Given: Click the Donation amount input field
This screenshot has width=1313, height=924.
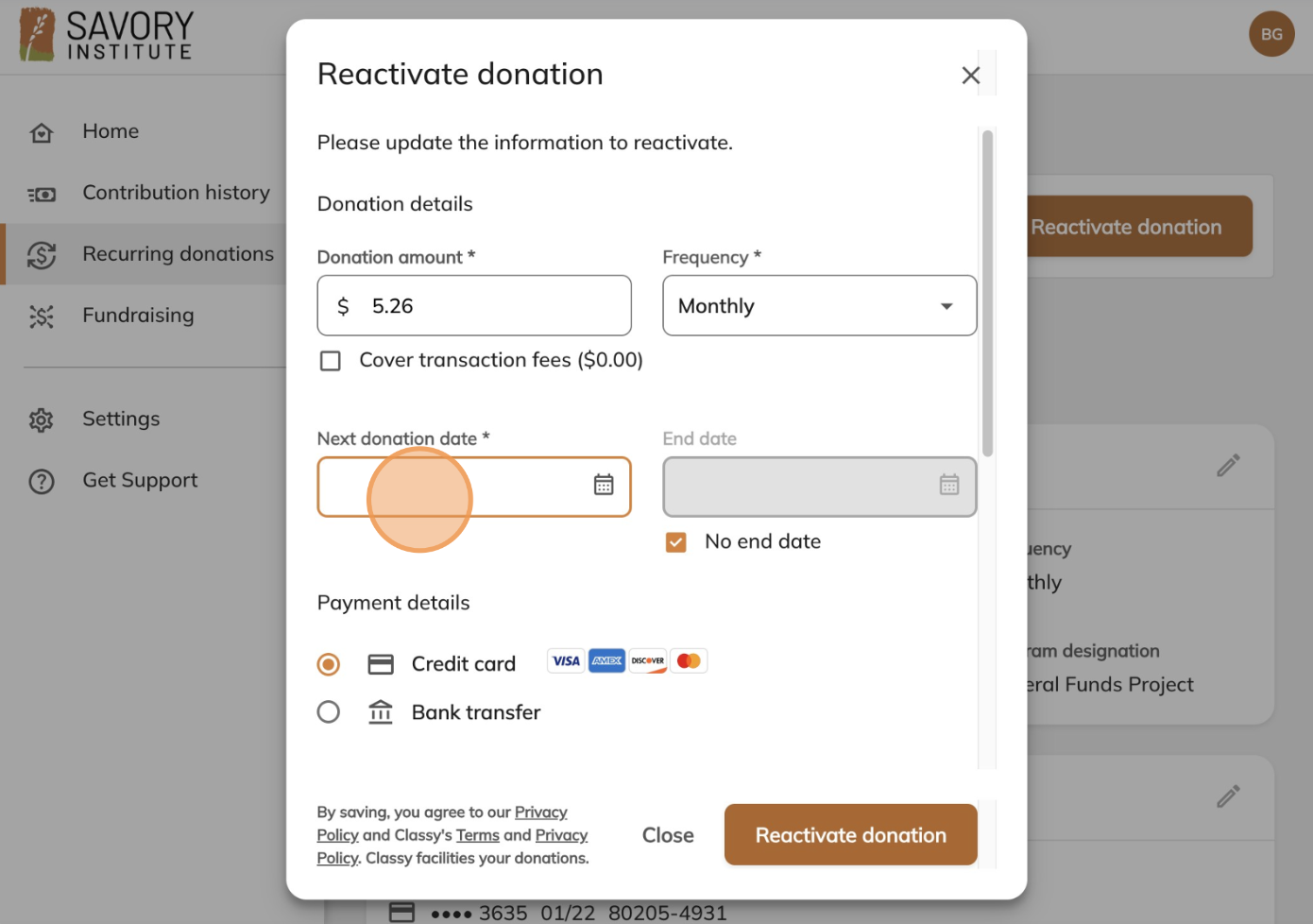Looking at the screenshot, I should pos(474,305).
